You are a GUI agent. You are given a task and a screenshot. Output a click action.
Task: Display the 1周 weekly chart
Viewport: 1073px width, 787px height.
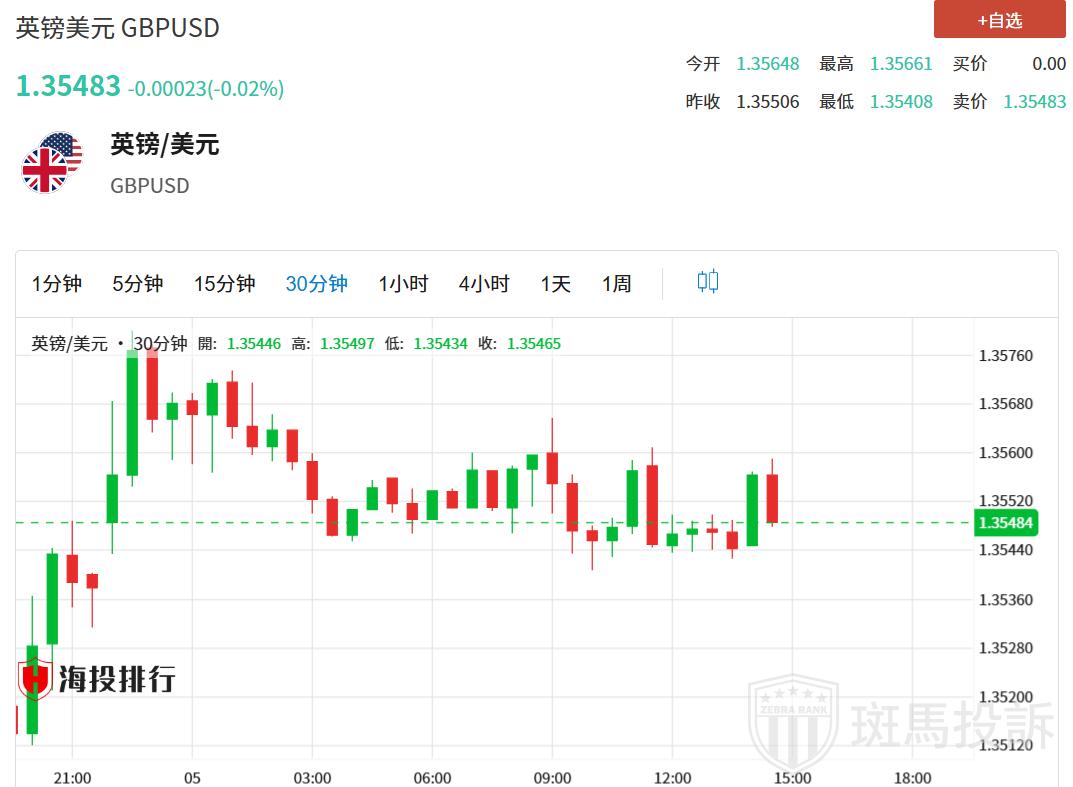click(616, 284)
